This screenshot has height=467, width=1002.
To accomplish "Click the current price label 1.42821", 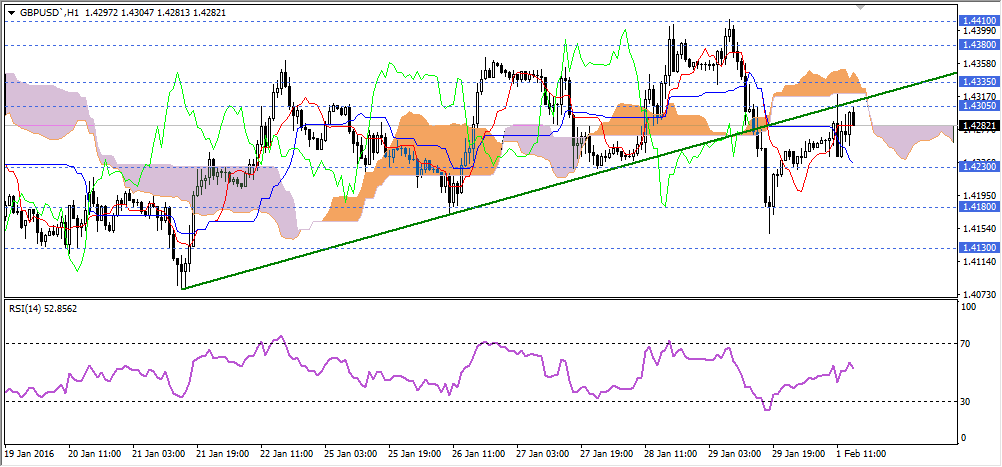I will (x=978, y=126).
